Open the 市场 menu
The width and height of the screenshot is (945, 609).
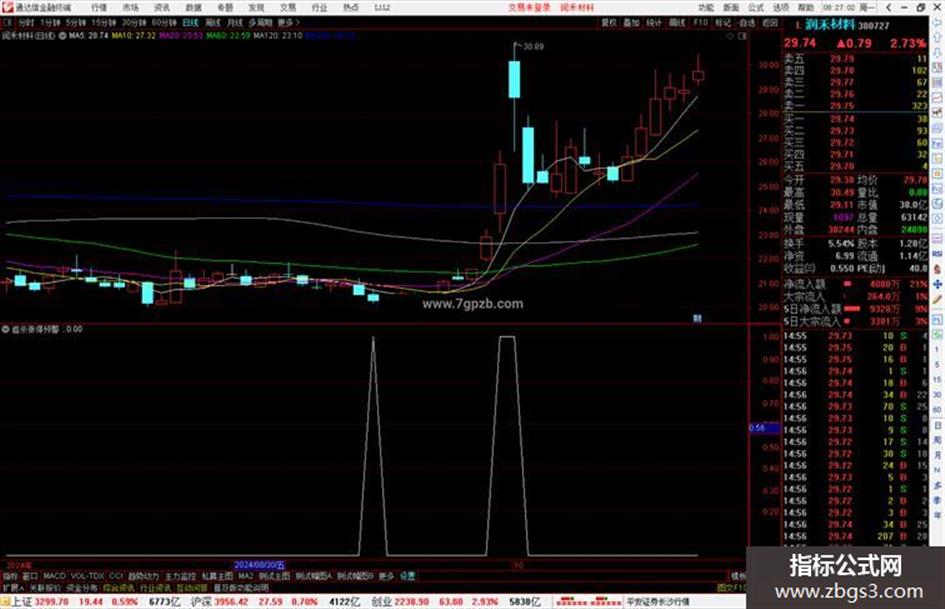click(x=130, y=8)
